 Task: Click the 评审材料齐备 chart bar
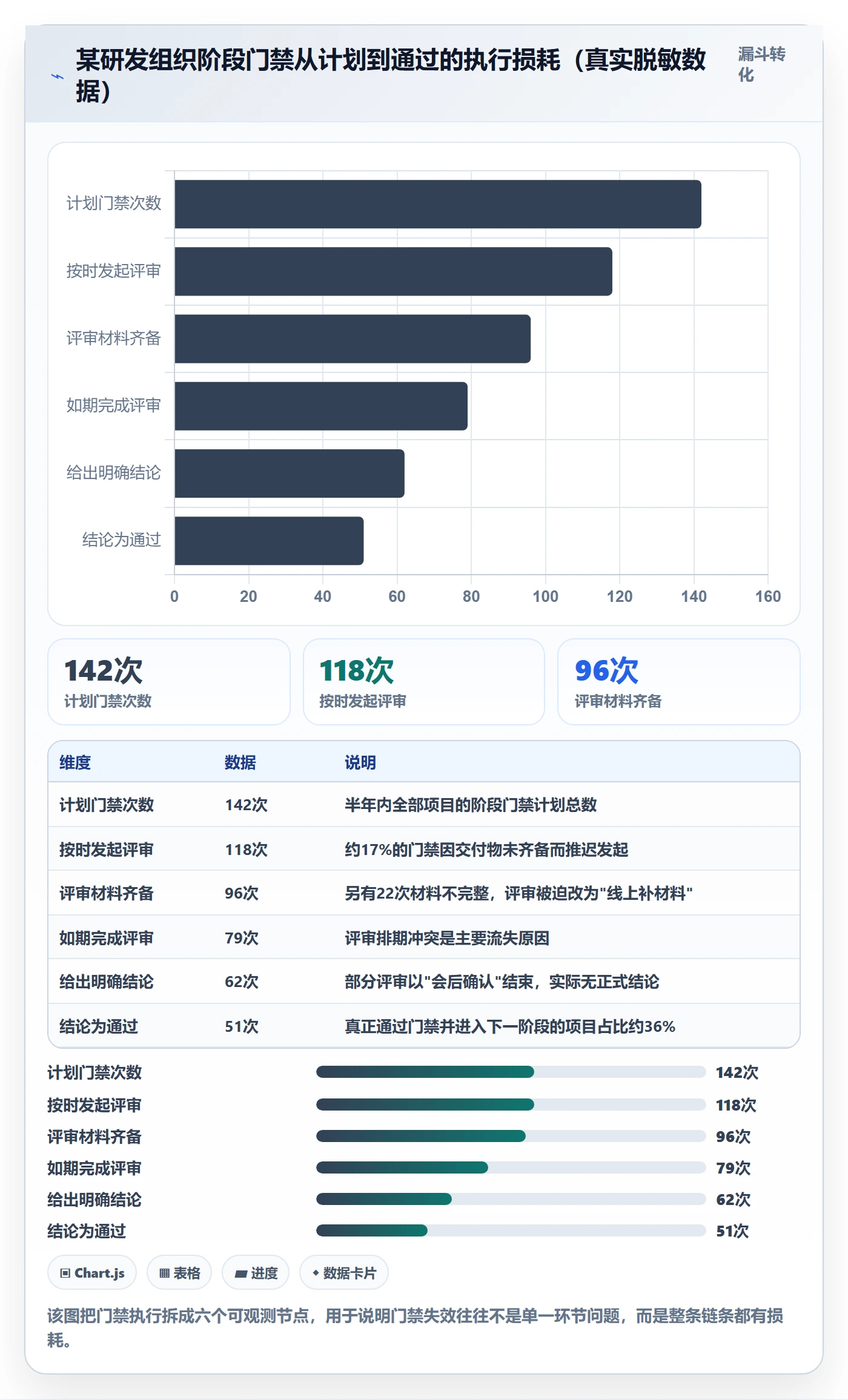click(x=353, y=338)
